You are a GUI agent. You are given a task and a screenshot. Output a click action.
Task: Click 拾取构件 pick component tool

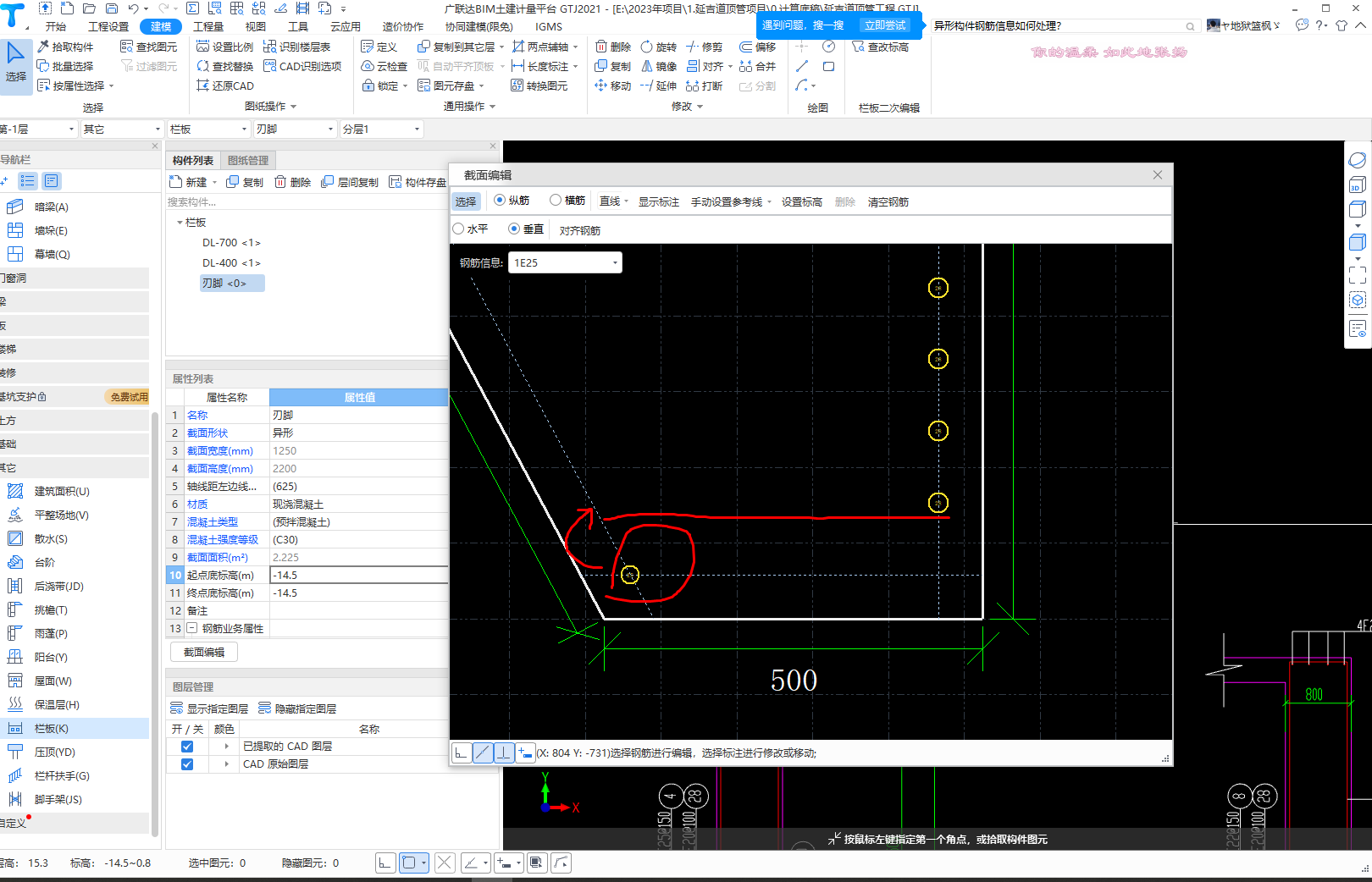pyautogui.click(x=65, y=47)
